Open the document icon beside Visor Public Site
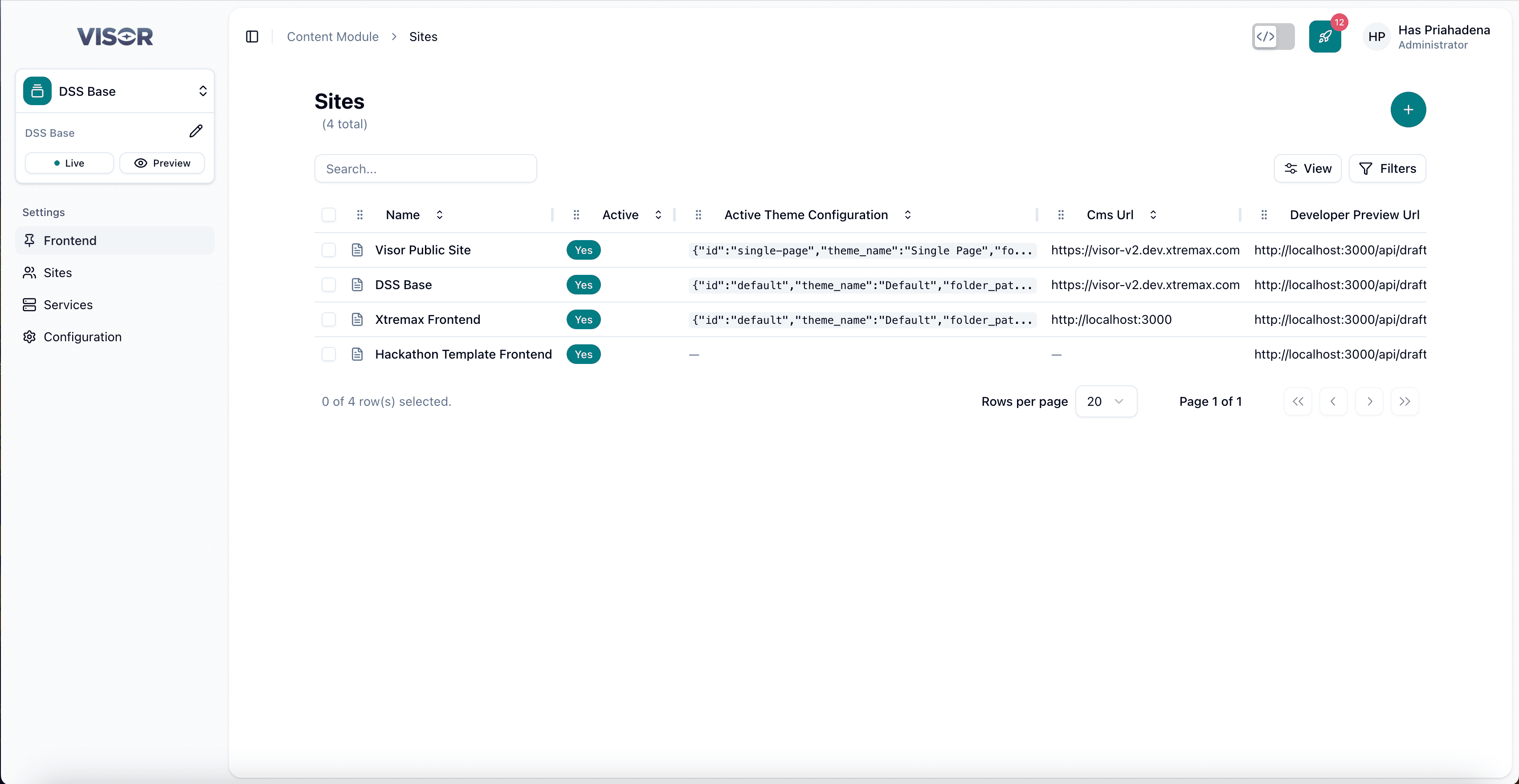This screenshot has height=784, width=1519. pos(358,250)
